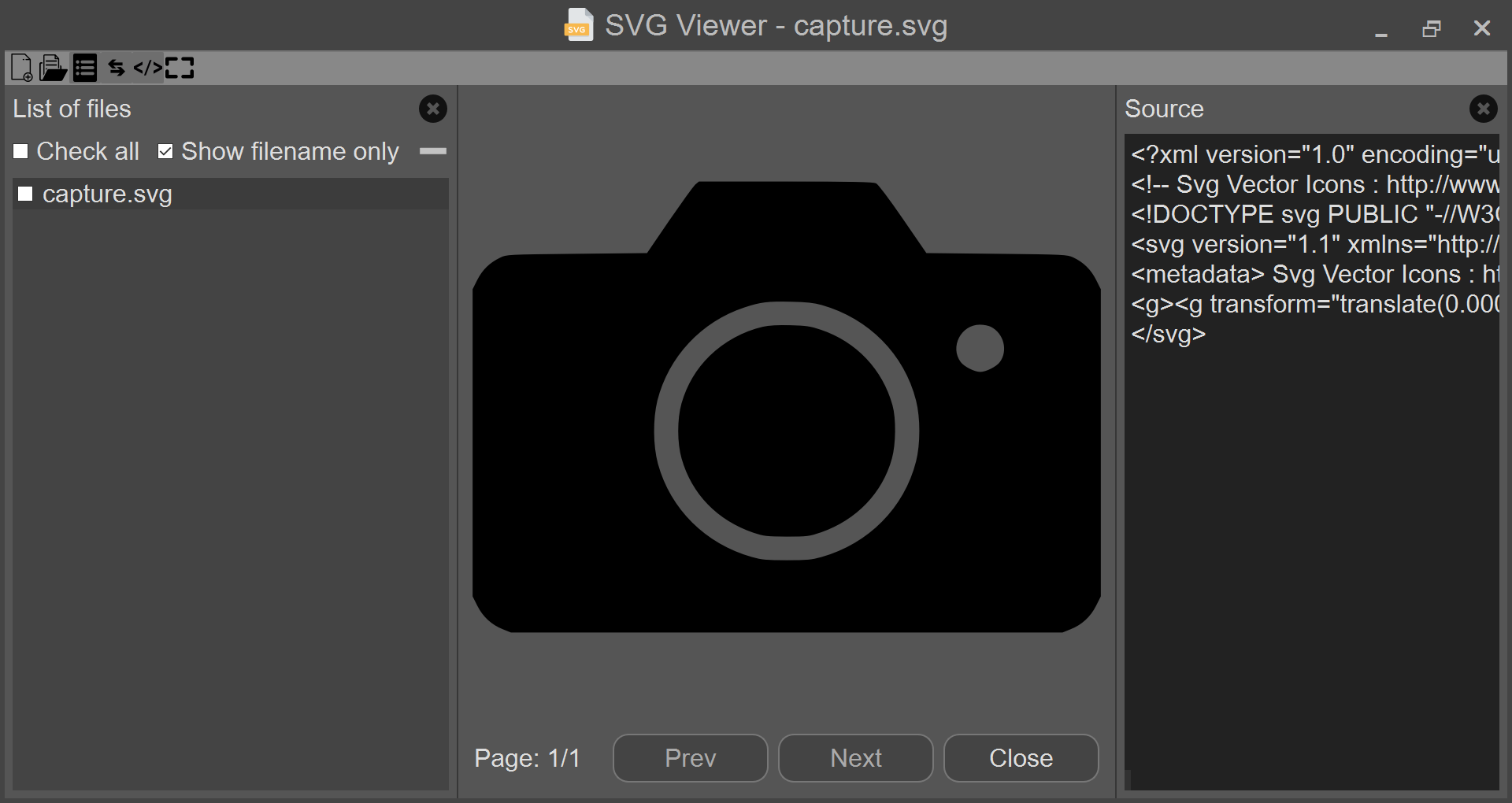This screenshot has height=803, width=1512.
Task: Tick the checkbox beside capture.svg
Action: click(26, 194)
